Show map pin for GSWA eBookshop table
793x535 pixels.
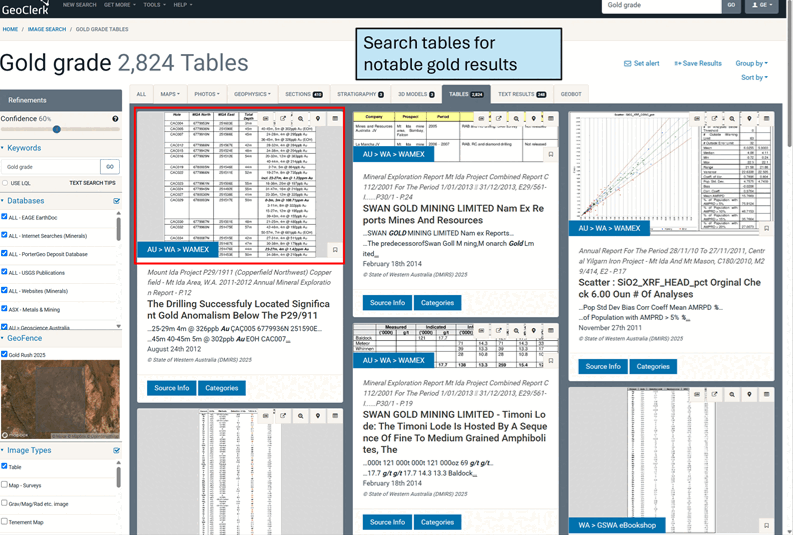(749, 394)
